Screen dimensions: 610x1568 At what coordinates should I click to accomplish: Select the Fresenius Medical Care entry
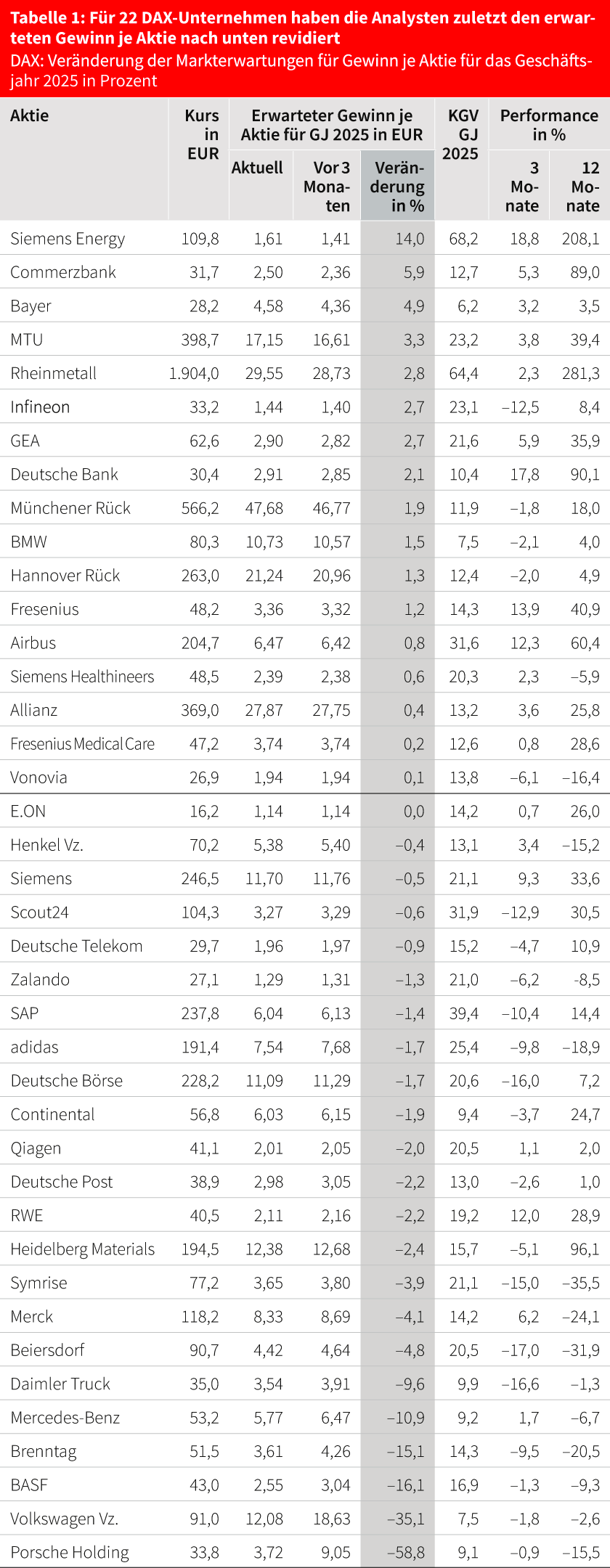[82, 744]
